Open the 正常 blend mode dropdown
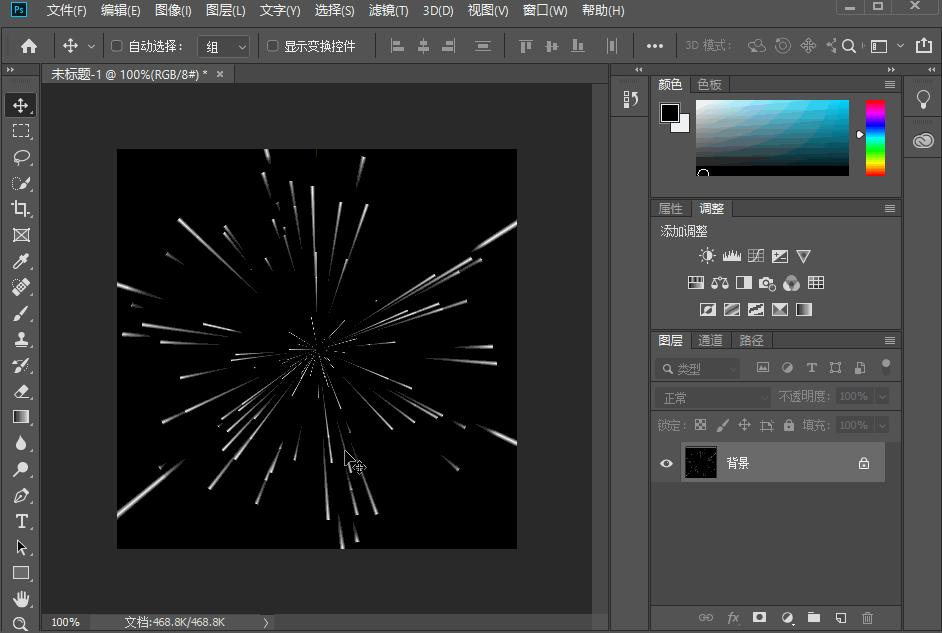942x633 pixels. pyautogui.click(x=713, y=397)
